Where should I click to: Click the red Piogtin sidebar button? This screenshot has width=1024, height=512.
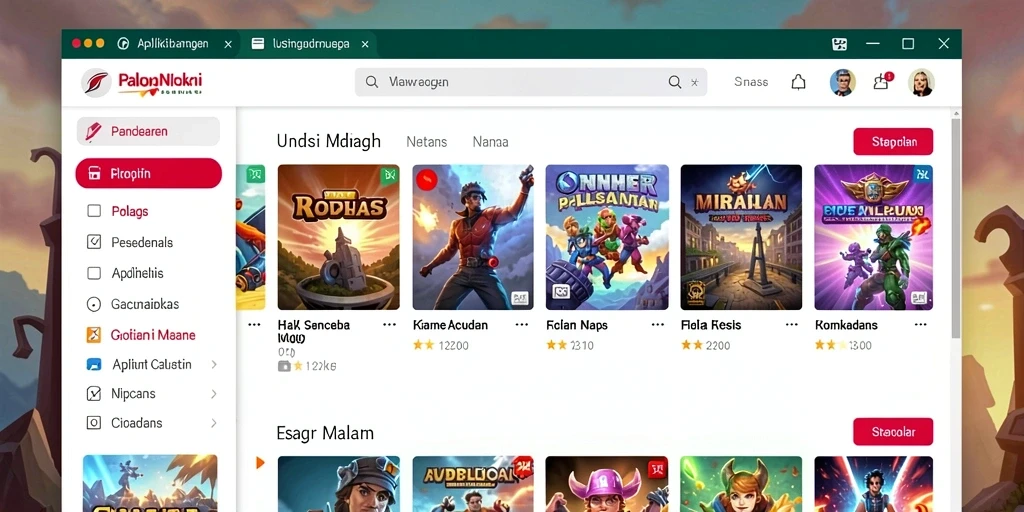pos(148,174)
